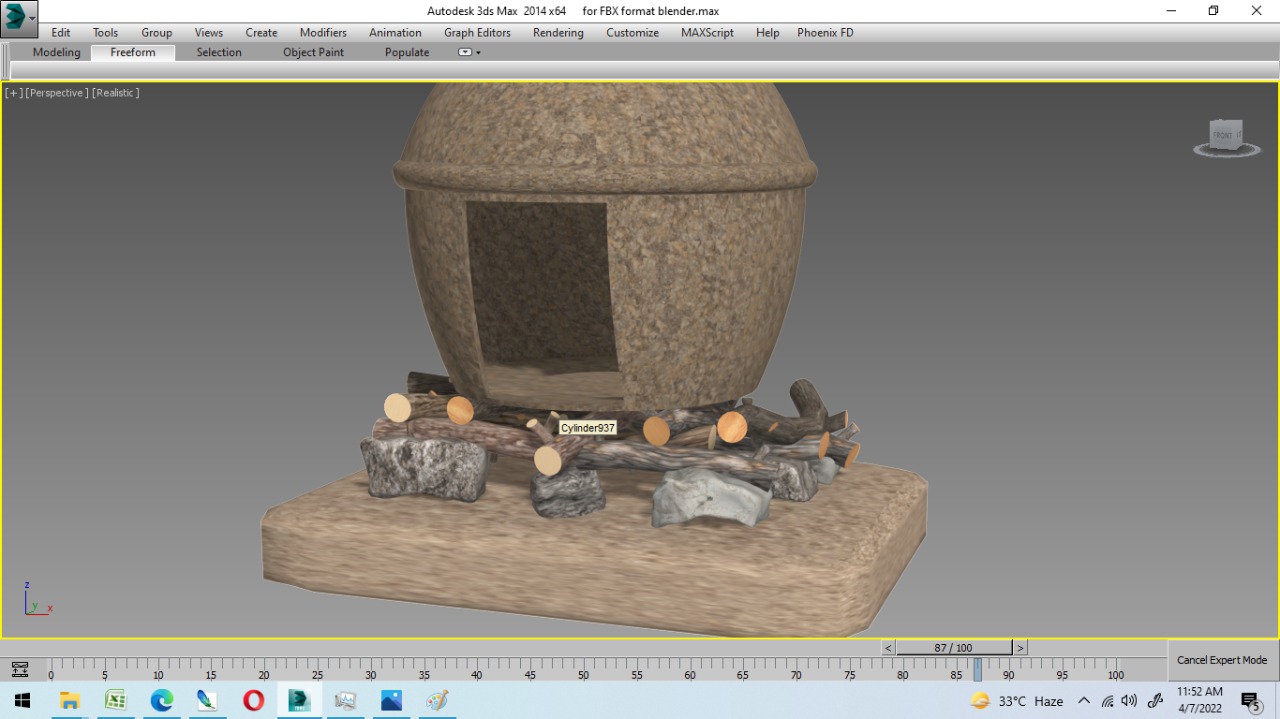
Task: Show hidden system tray icons chevron
Action: (x=1083, y=701)
